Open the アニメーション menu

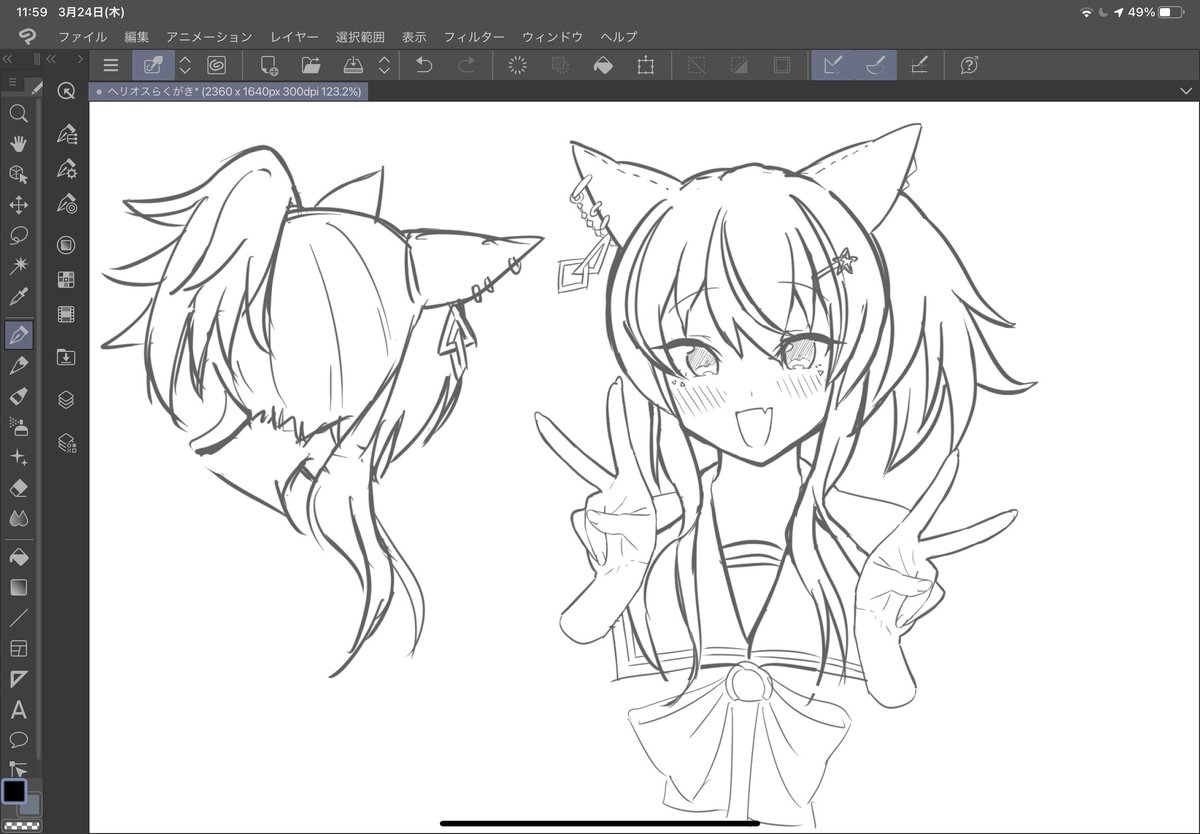coord(209,37)
